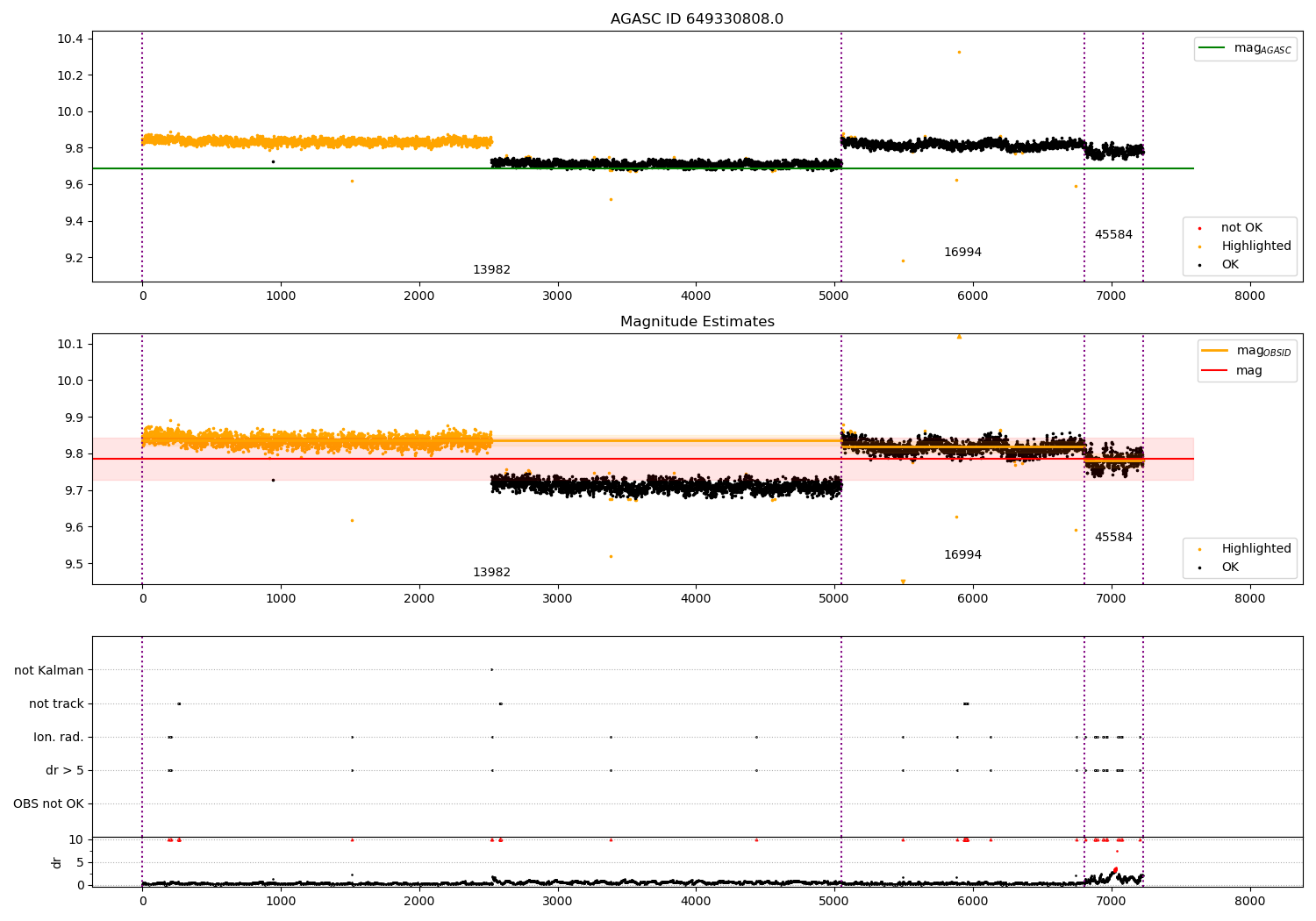Click the orange outlier point near 10.3 in top plot
1316x921 pixels.
(959, 52)
